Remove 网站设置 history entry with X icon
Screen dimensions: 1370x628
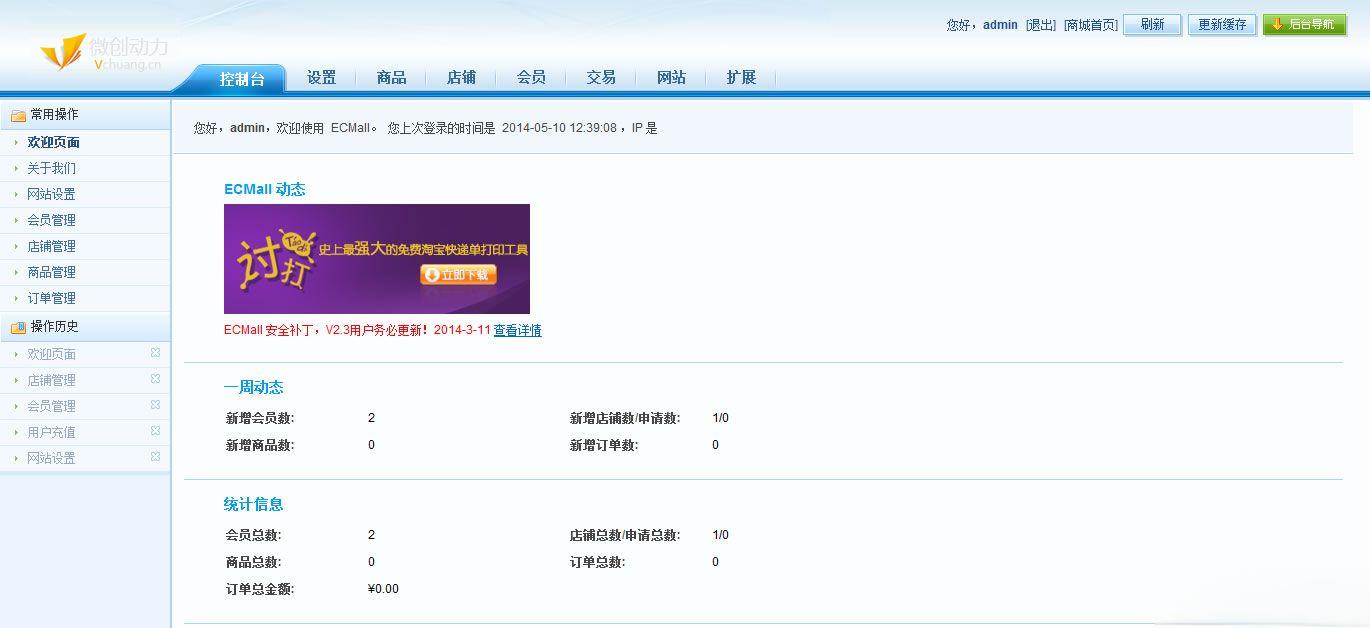[155, 457]
